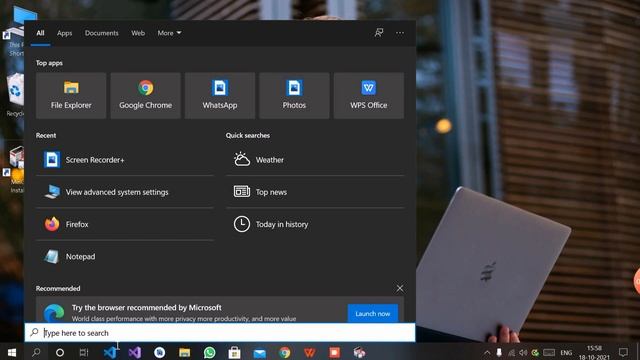This screenshot has height=360, width=640.
Task: Select the All search tab
Action: pos(40,33)
